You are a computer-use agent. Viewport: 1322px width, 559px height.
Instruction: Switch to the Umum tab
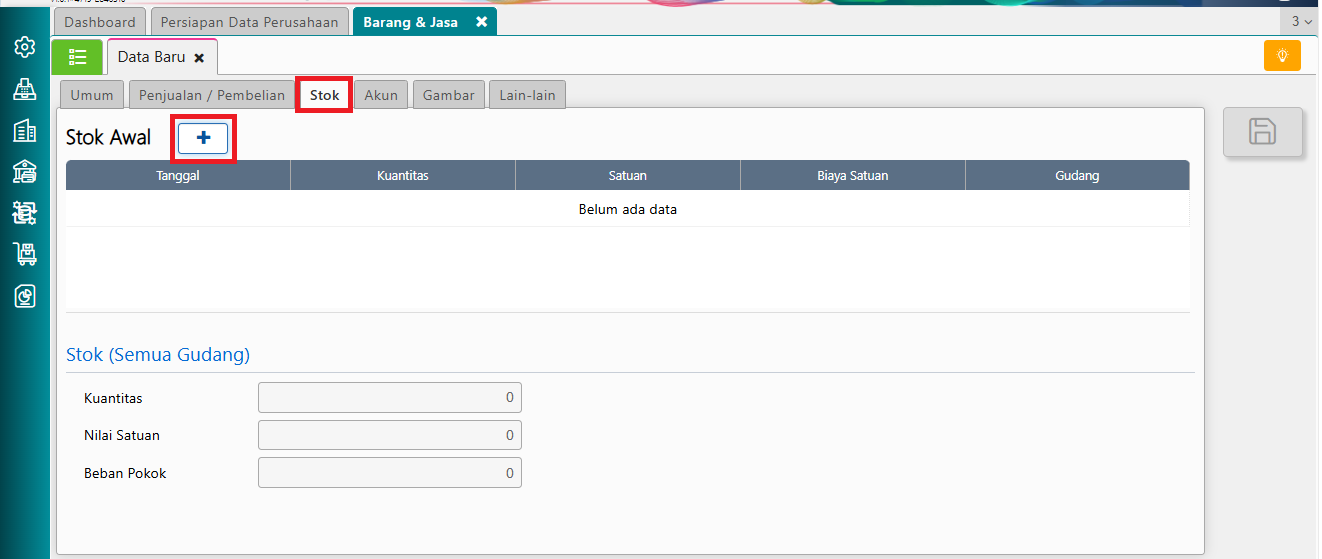[x=92, y=95]
